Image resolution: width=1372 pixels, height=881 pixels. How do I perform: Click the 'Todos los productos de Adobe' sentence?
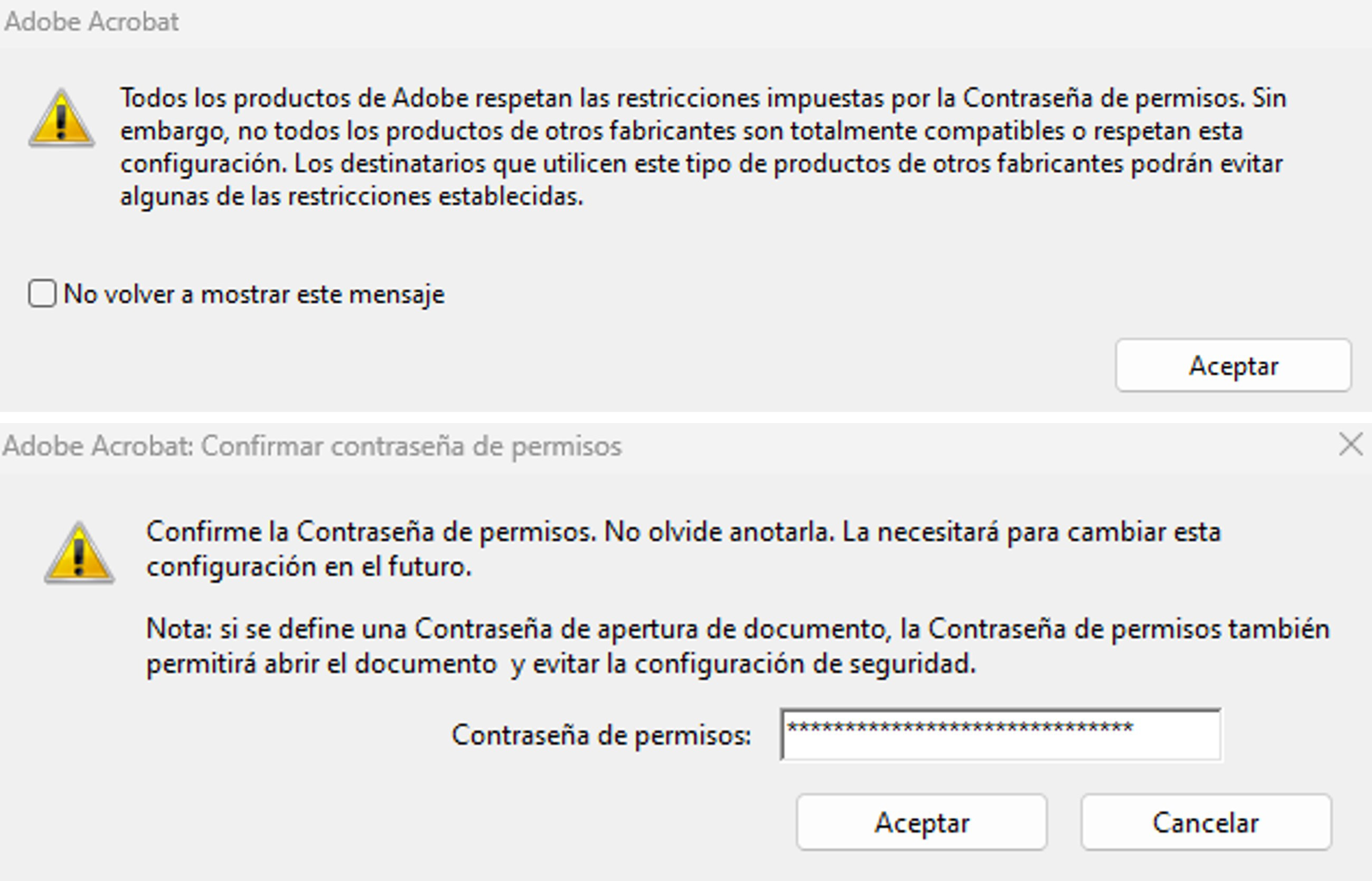[682, 98]
